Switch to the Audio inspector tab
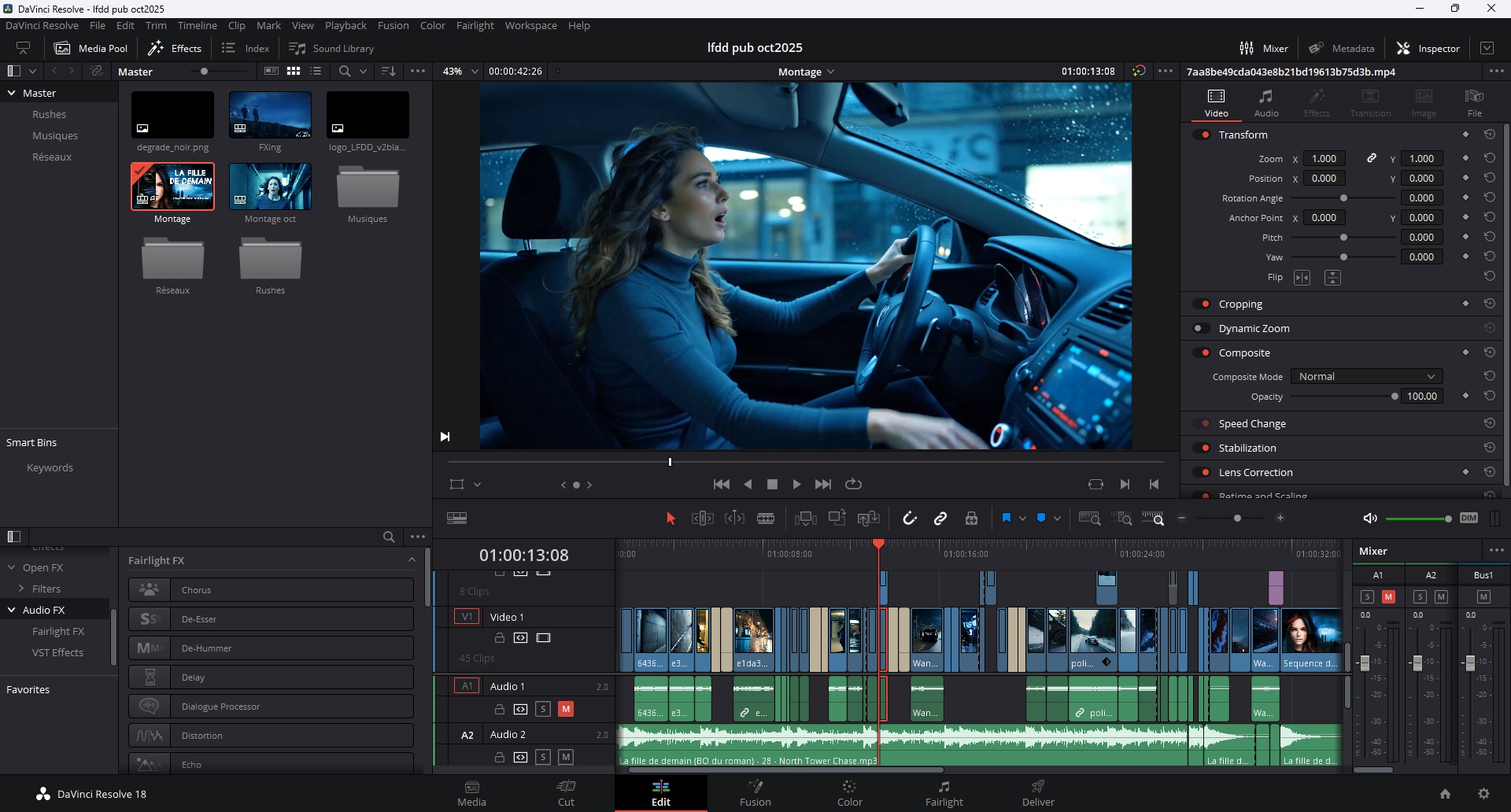This screenshot has width=1511, height=812. coord(1265,102)
